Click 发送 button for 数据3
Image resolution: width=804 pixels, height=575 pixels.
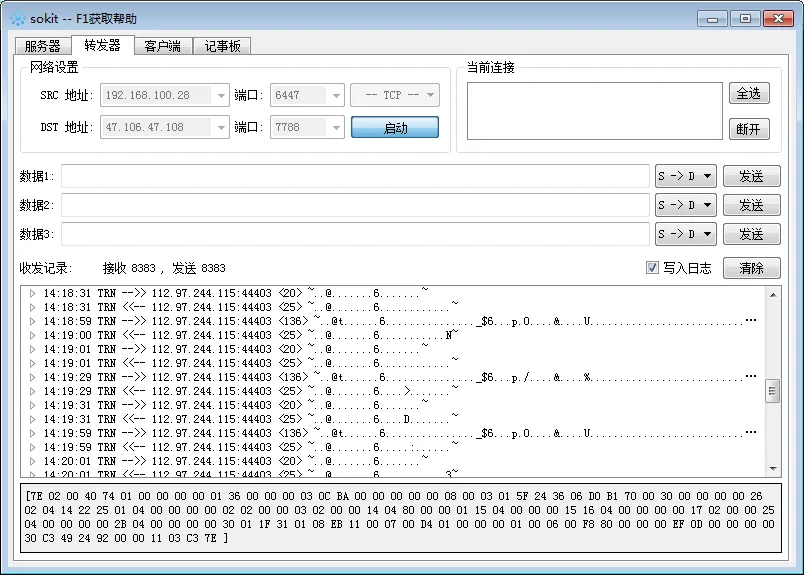pos(752,234)
